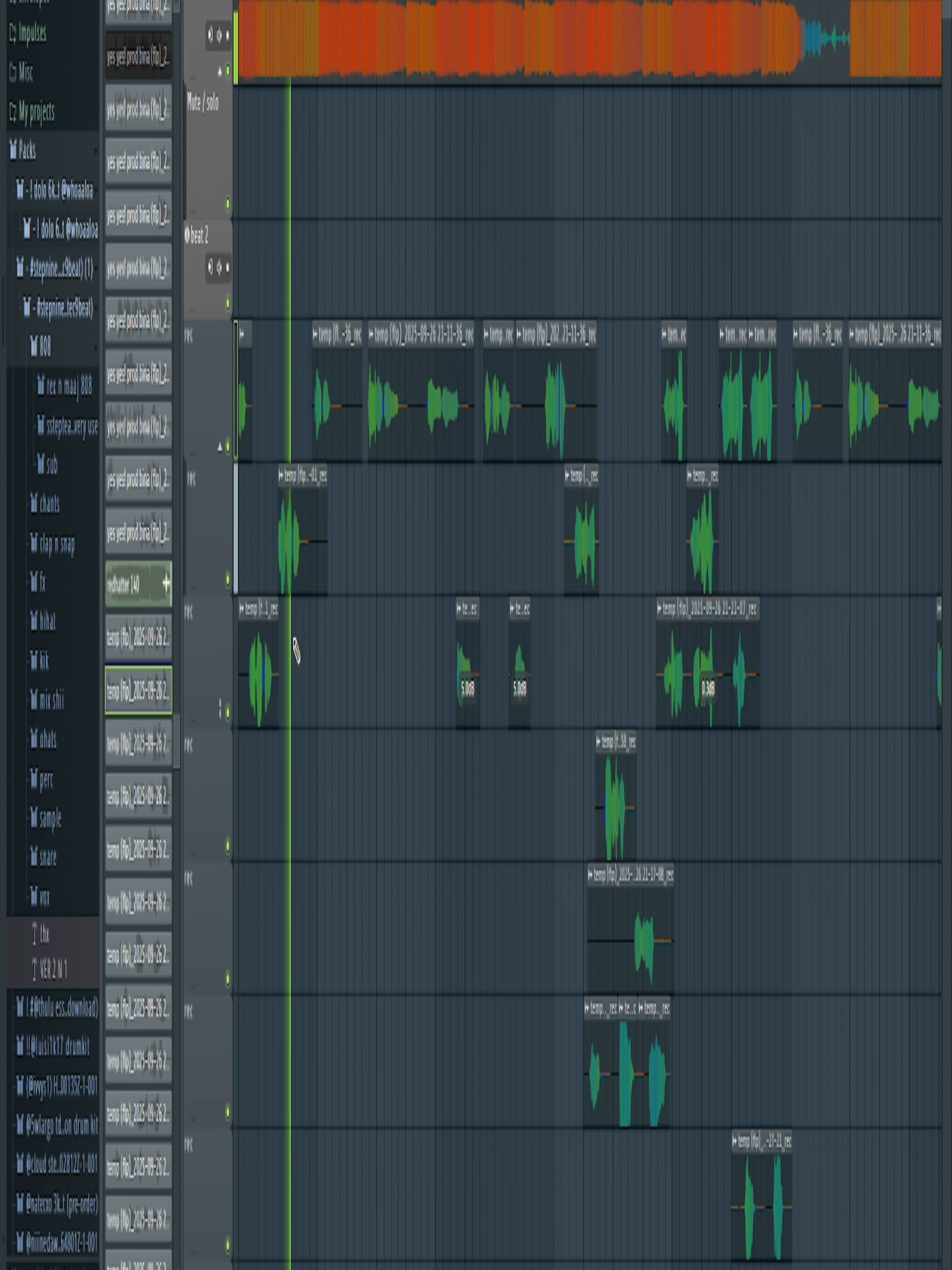Click the 0.3dB gain handle on the clip
Screen dimensions: 952x1270
[708, 688]
